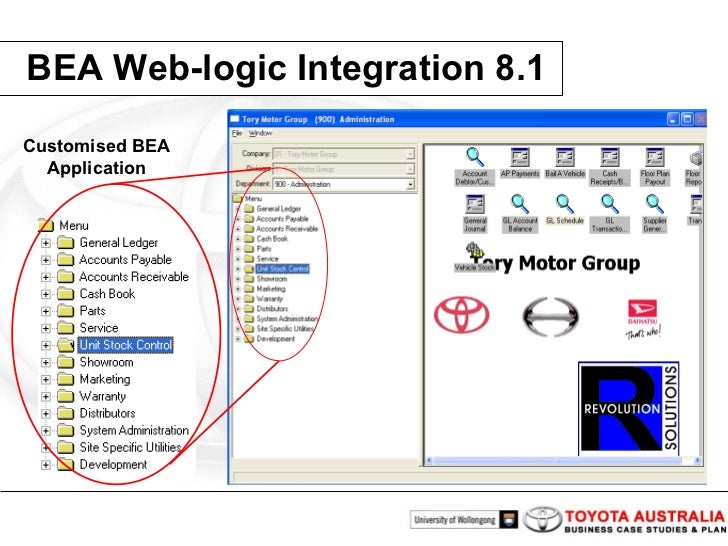Open the Account Debtor/Cus shortcut icon
This screenshot has height=546, width=728.
pyautogui.click(x=475, y=157)
